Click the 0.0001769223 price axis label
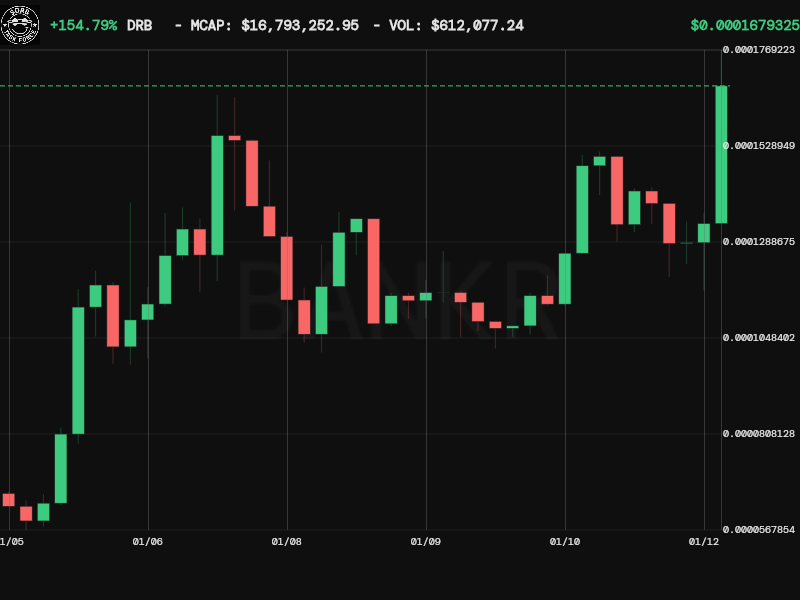 759,49
